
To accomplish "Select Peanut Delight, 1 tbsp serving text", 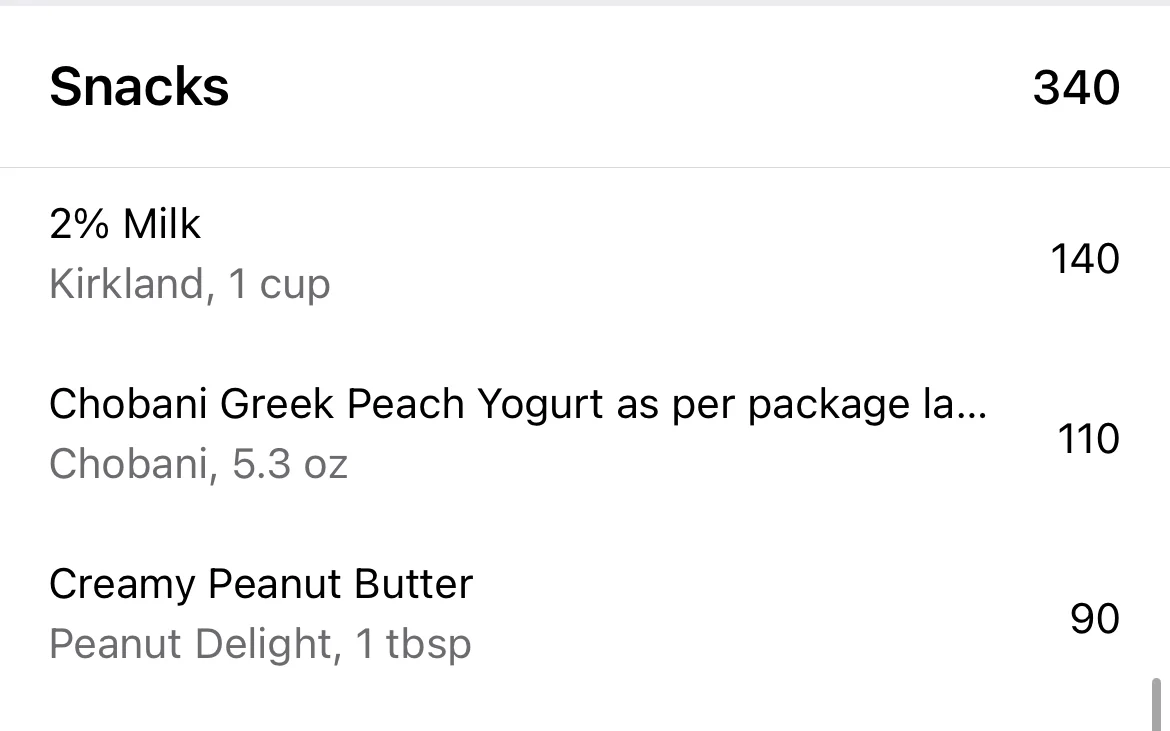I will pyautogui.click(x=260, y=644).
